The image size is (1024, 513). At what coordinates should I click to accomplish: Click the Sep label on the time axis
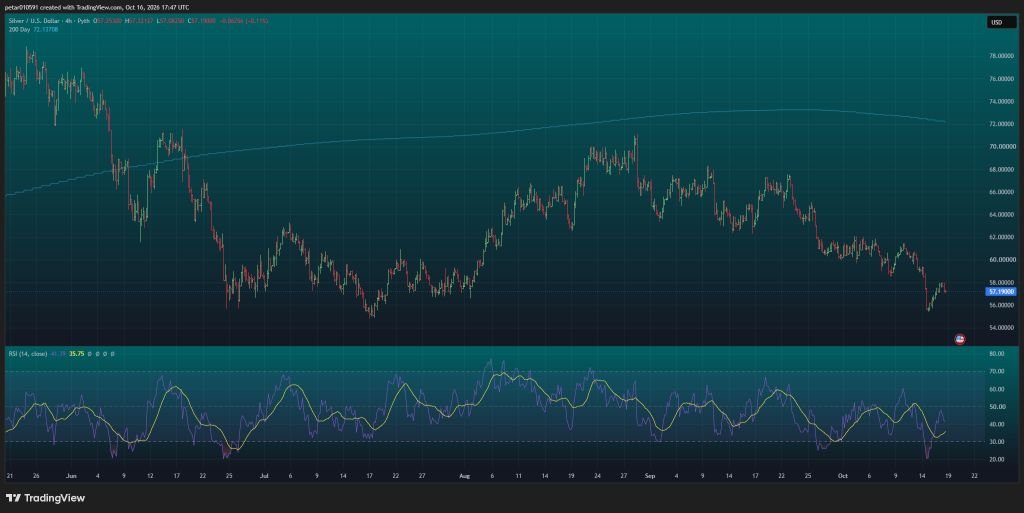coord(650,476)
